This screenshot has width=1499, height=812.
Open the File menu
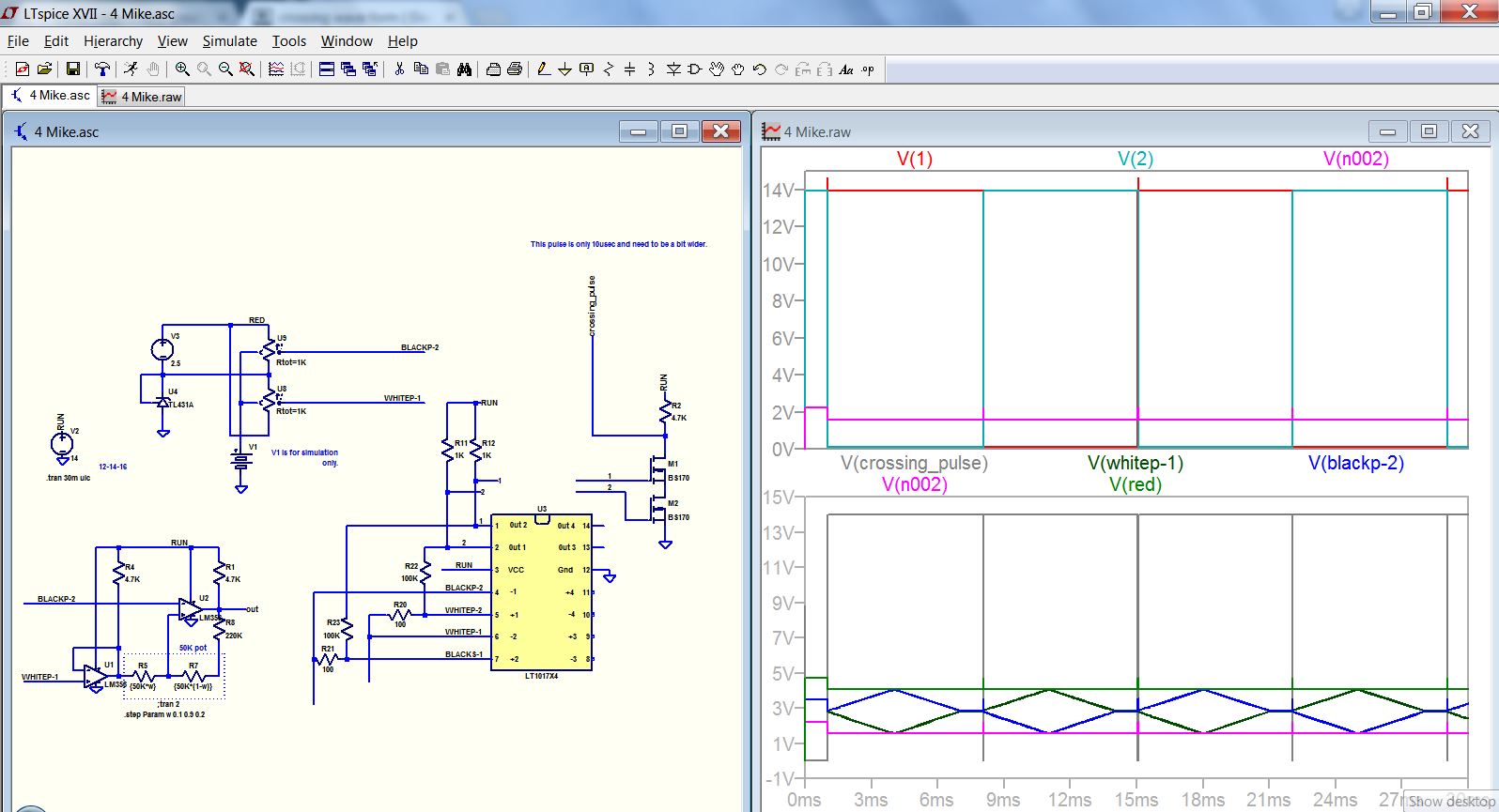[x=18, y=41]
